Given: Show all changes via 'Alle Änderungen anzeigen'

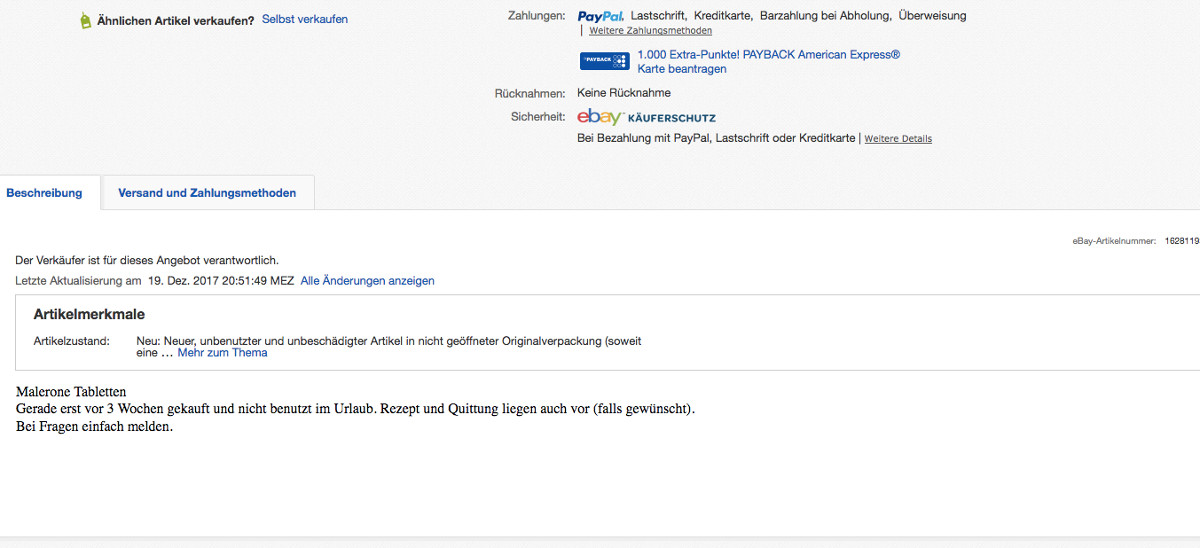Looking at the screenshot, I should 367,281.
